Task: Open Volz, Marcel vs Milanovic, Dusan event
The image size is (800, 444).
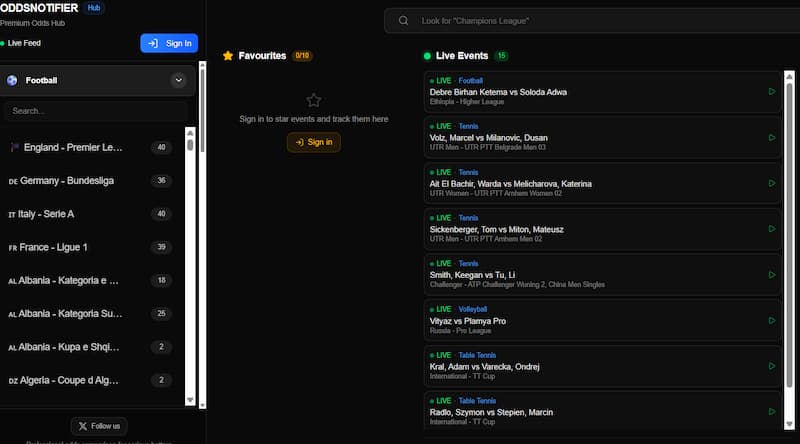Action: point(602,137)
